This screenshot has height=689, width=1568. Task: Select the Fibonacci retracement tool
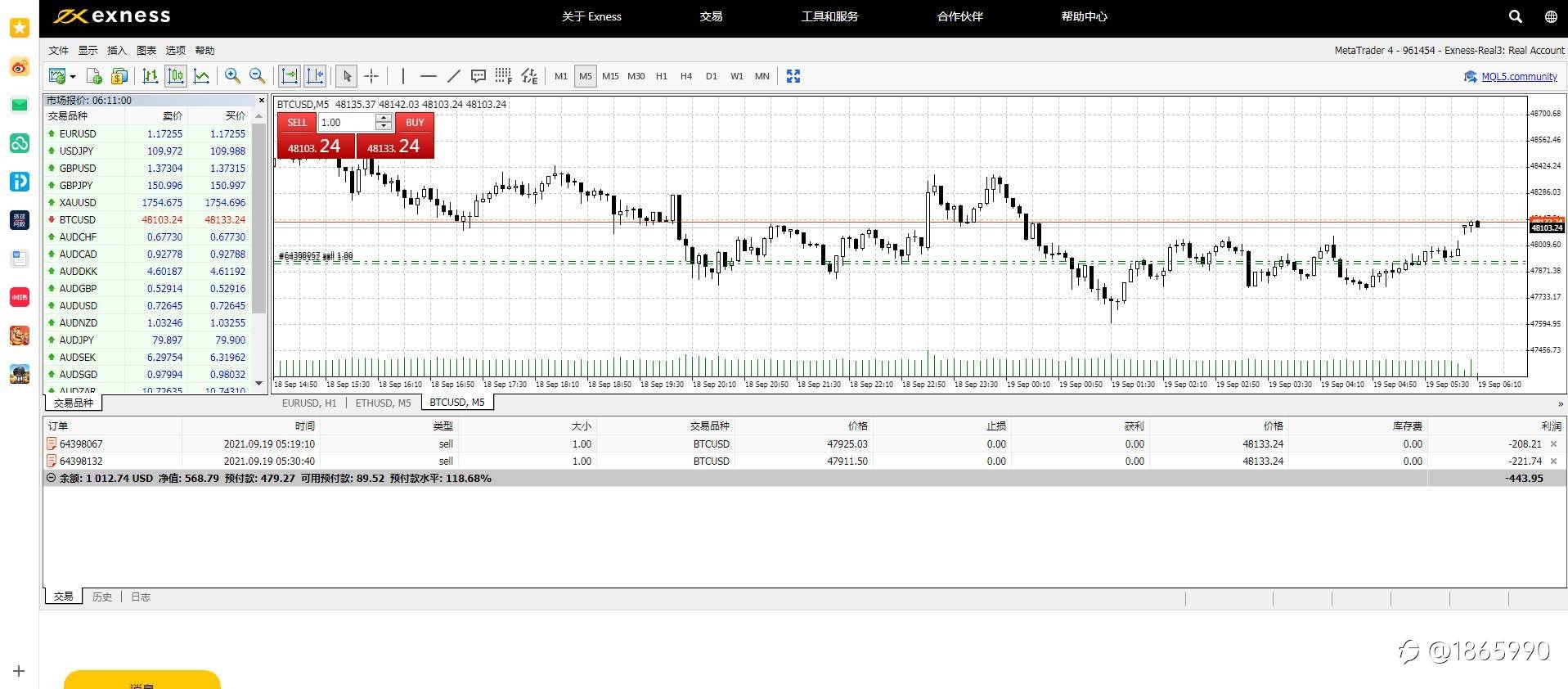(504, 76)
